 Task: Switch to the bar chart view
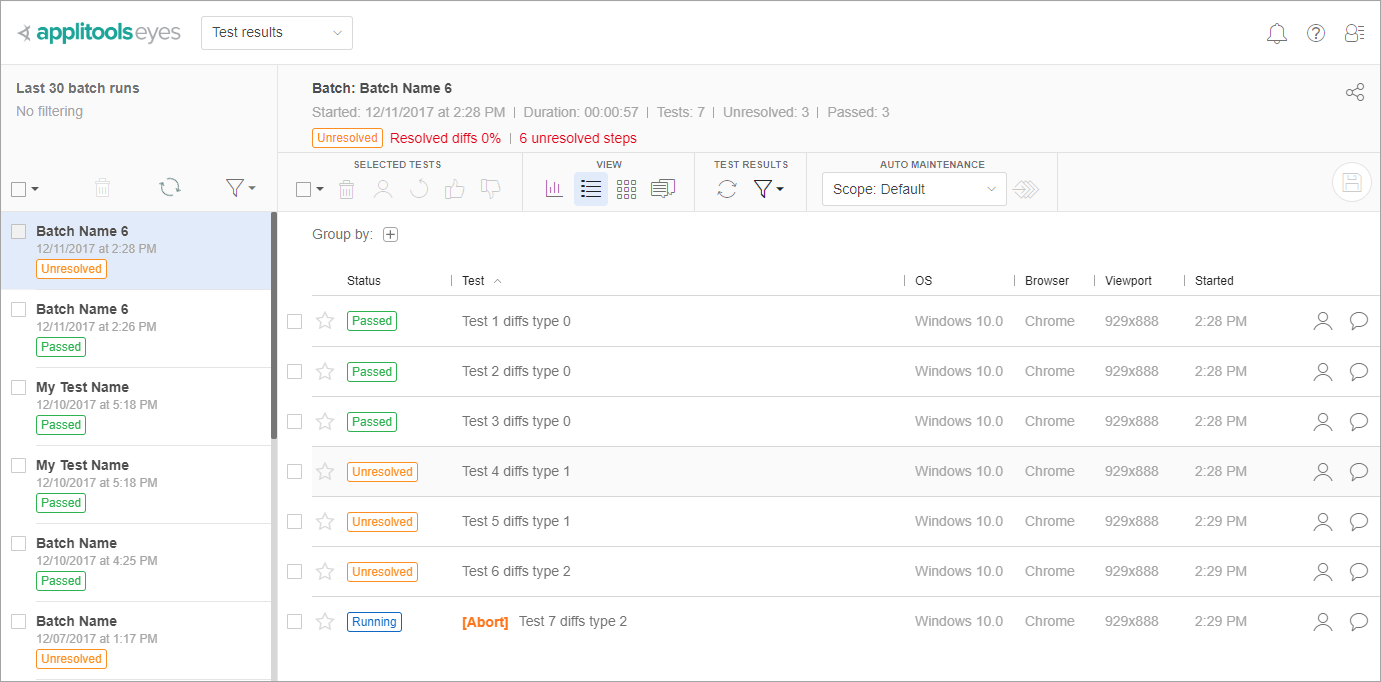pyautogui.click(x=554, y=188)
